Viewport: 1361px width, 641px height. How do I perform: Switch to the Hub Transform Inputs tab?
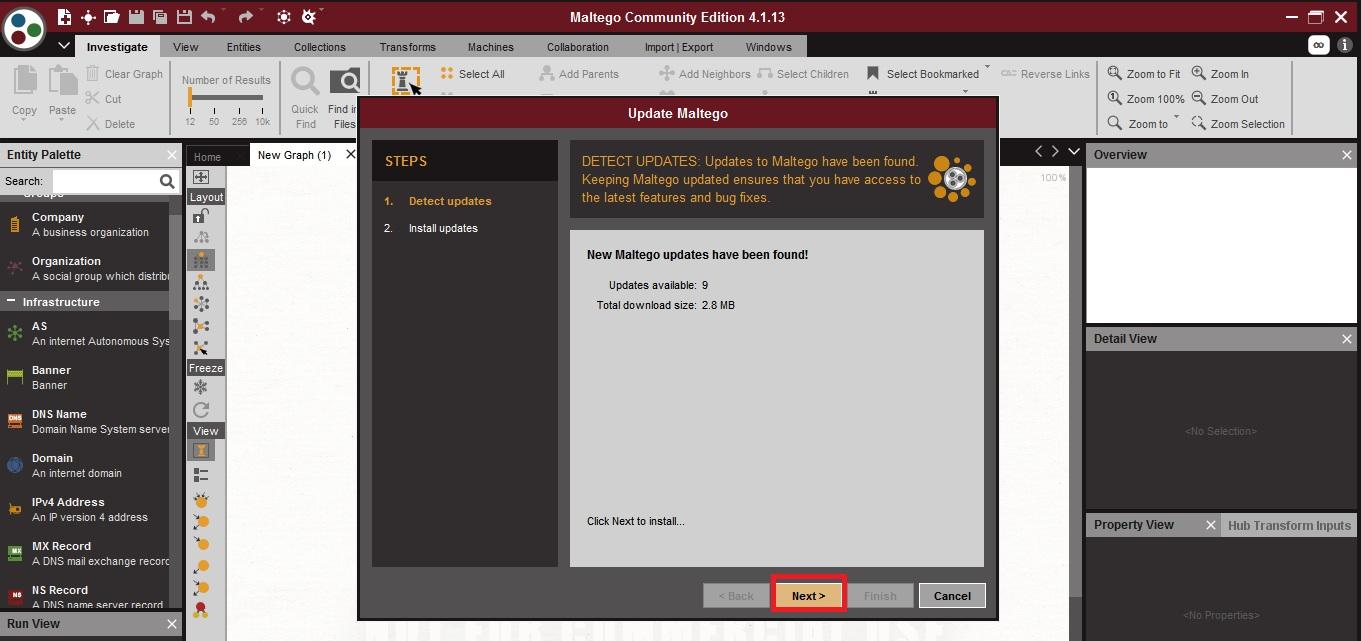point(1289,525)
